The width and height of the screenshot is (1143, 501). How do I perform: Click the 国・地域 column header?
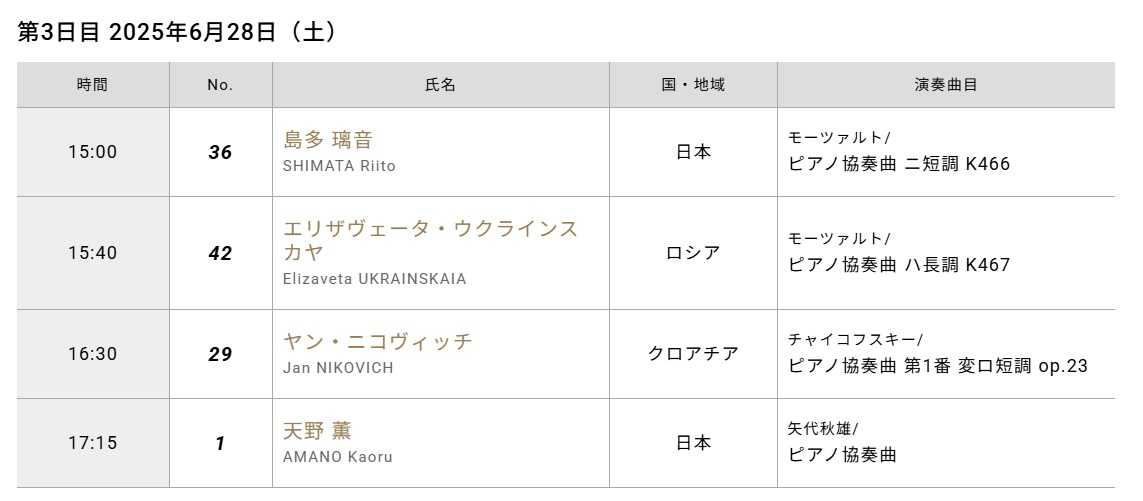[693, 85]
